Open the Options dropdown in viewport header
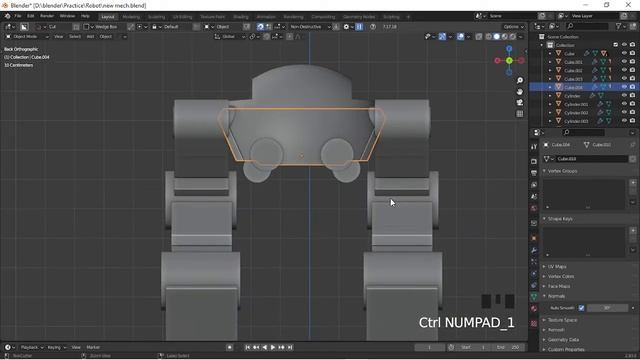The height and width of the screenshot is (360, 640). (x=513, y=27)
